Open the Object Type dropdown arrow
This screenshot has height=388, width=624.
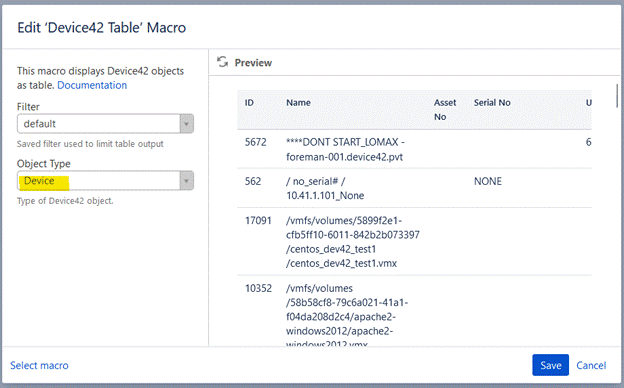[x=187, y=181]
